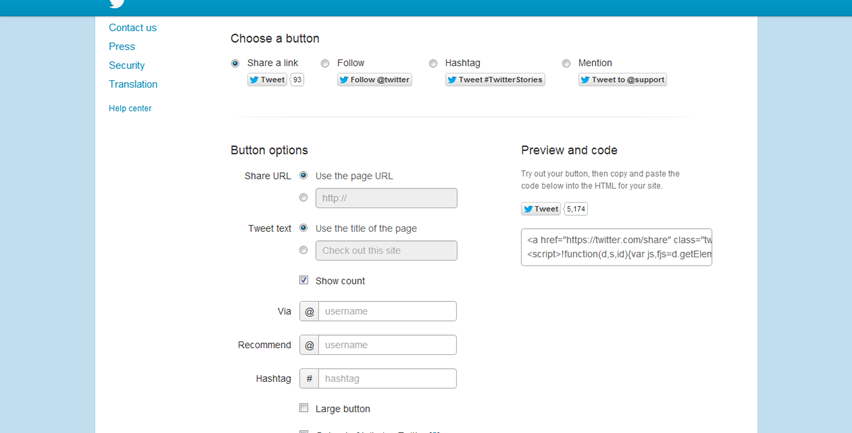Click the Choose a button heading

coord(275,39)
